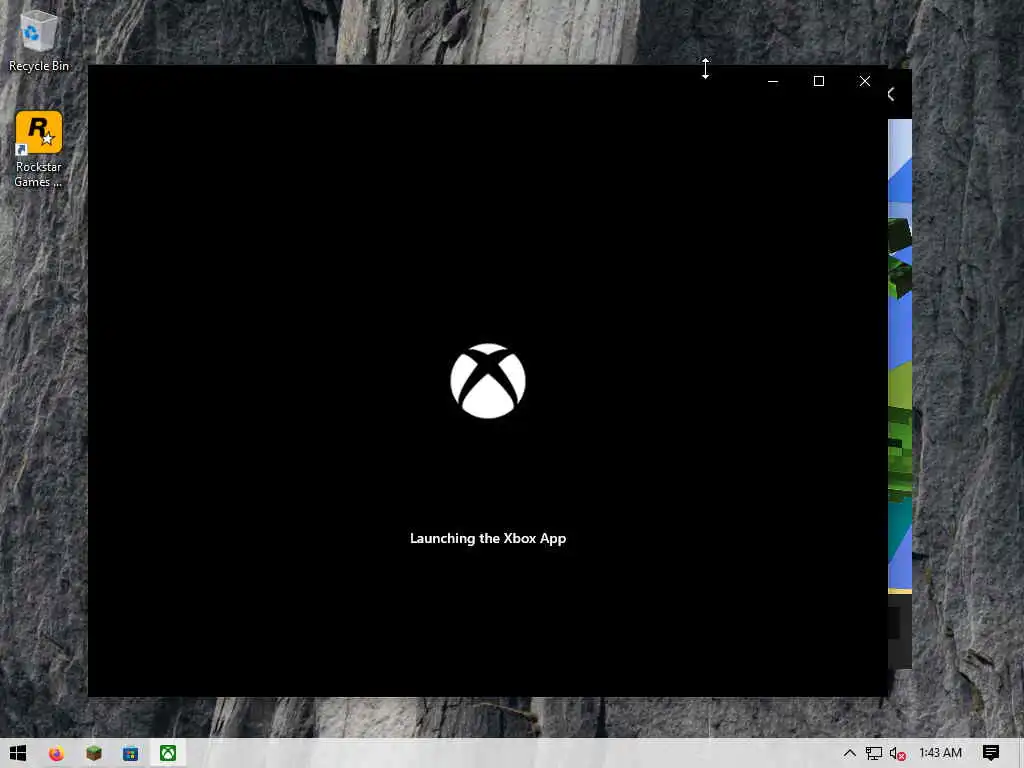The height and width of the screenshot is (768, 1024).
Task: Open the network status tray icon
Action: (873, 753)
